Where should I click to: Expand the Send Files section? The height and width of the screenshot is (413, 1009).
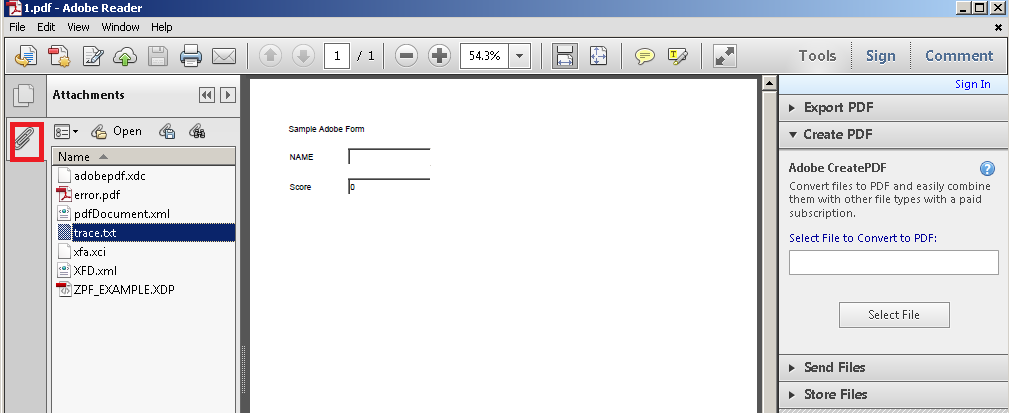893,367
